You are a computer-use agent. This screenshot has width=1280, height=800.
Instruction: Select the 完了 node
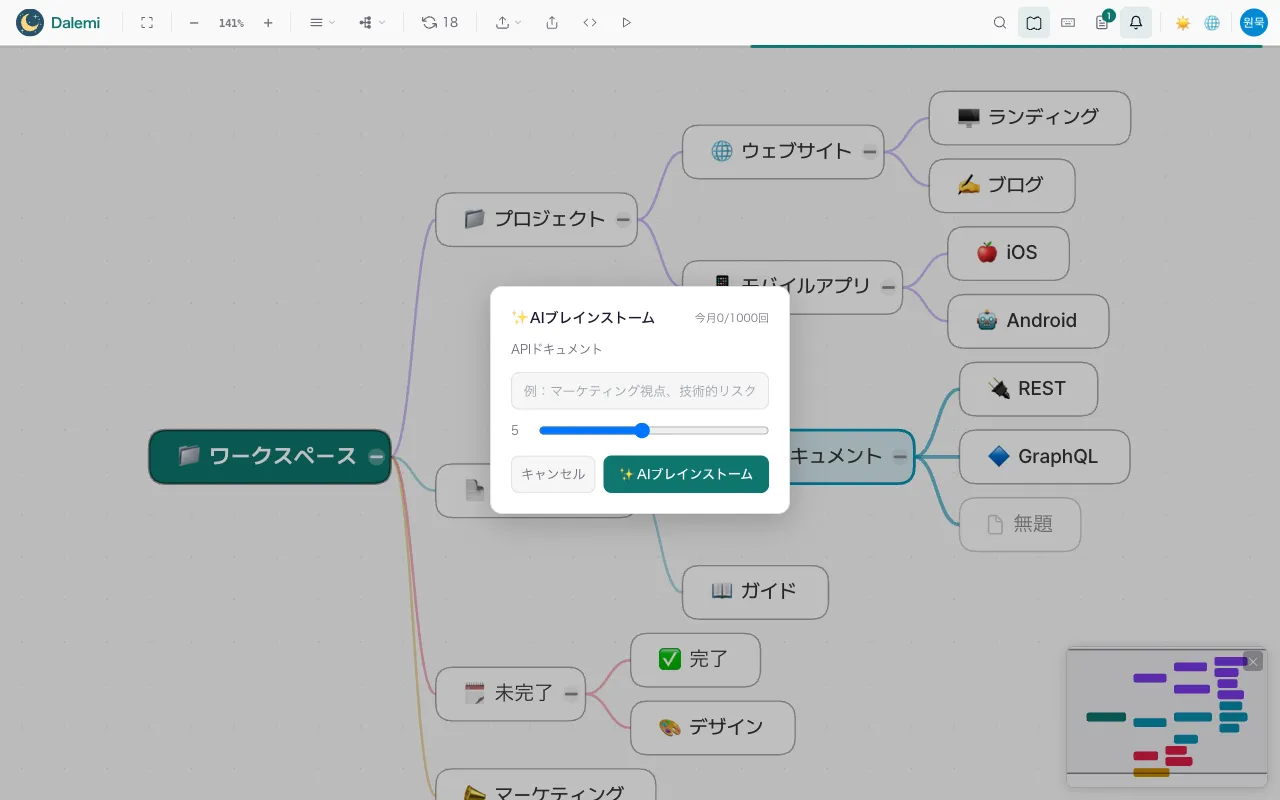[x=695, y=660]
